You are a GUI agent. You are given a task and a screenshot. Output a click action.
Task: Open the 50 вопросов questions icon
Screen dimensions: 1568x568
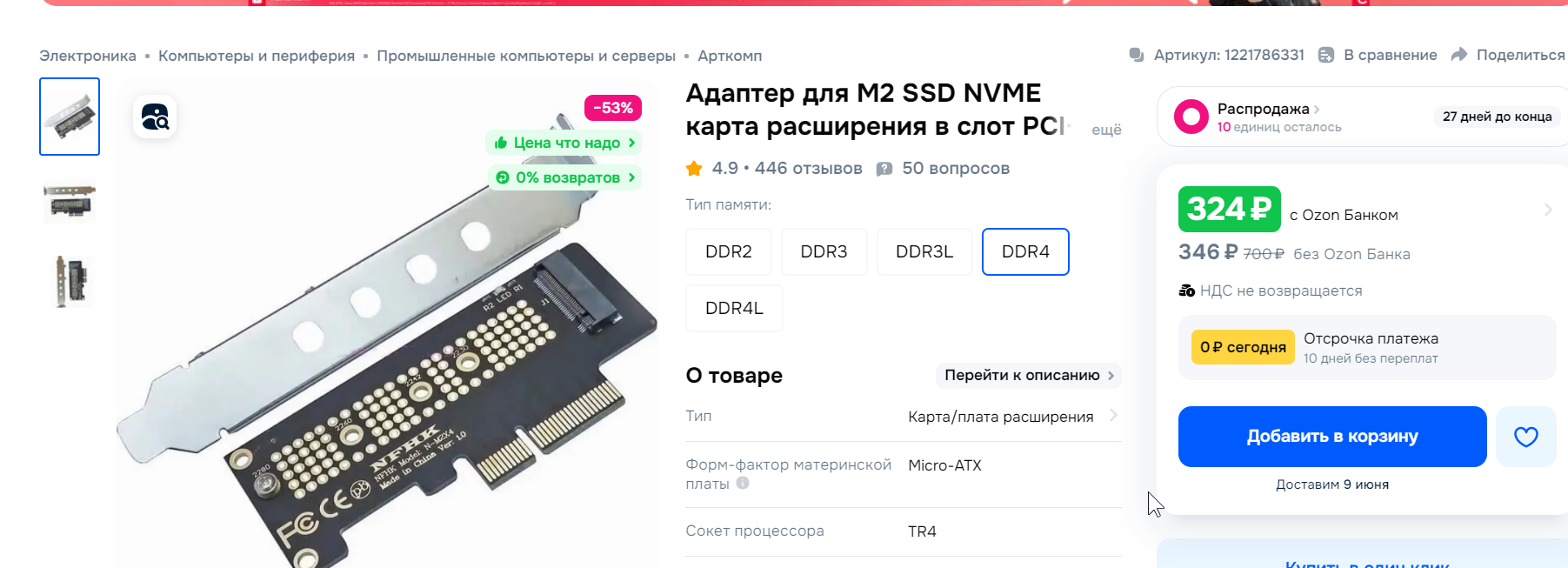pyautogui.click(x=884, y=169)
